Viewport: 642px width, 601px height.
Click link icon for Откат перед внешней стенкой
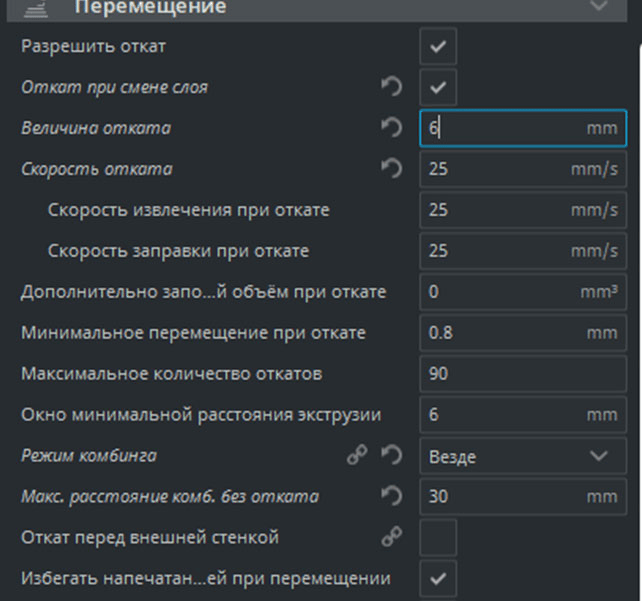click(392, 537)
